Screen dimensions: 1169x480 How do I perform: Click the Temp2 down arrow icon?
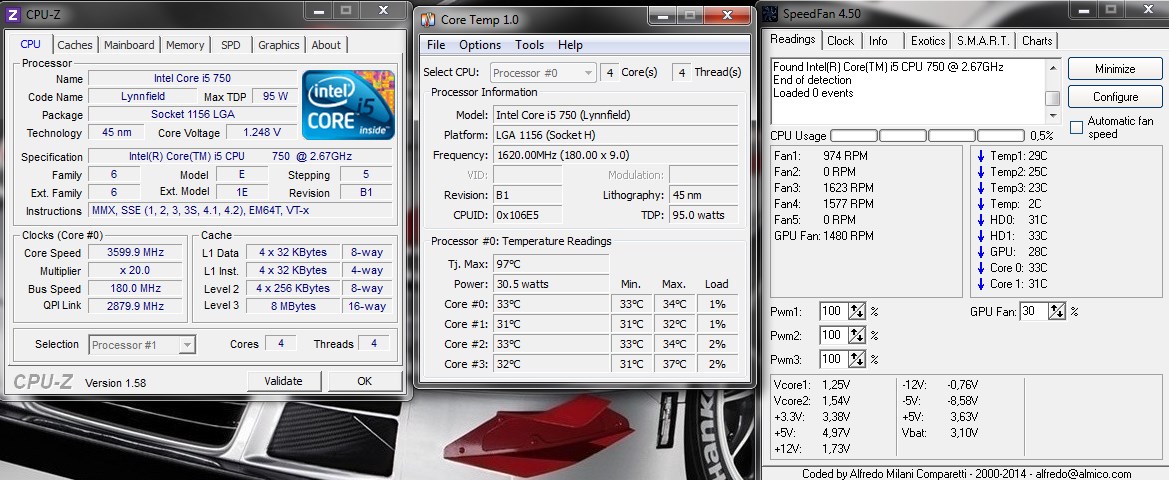[981, 172]
